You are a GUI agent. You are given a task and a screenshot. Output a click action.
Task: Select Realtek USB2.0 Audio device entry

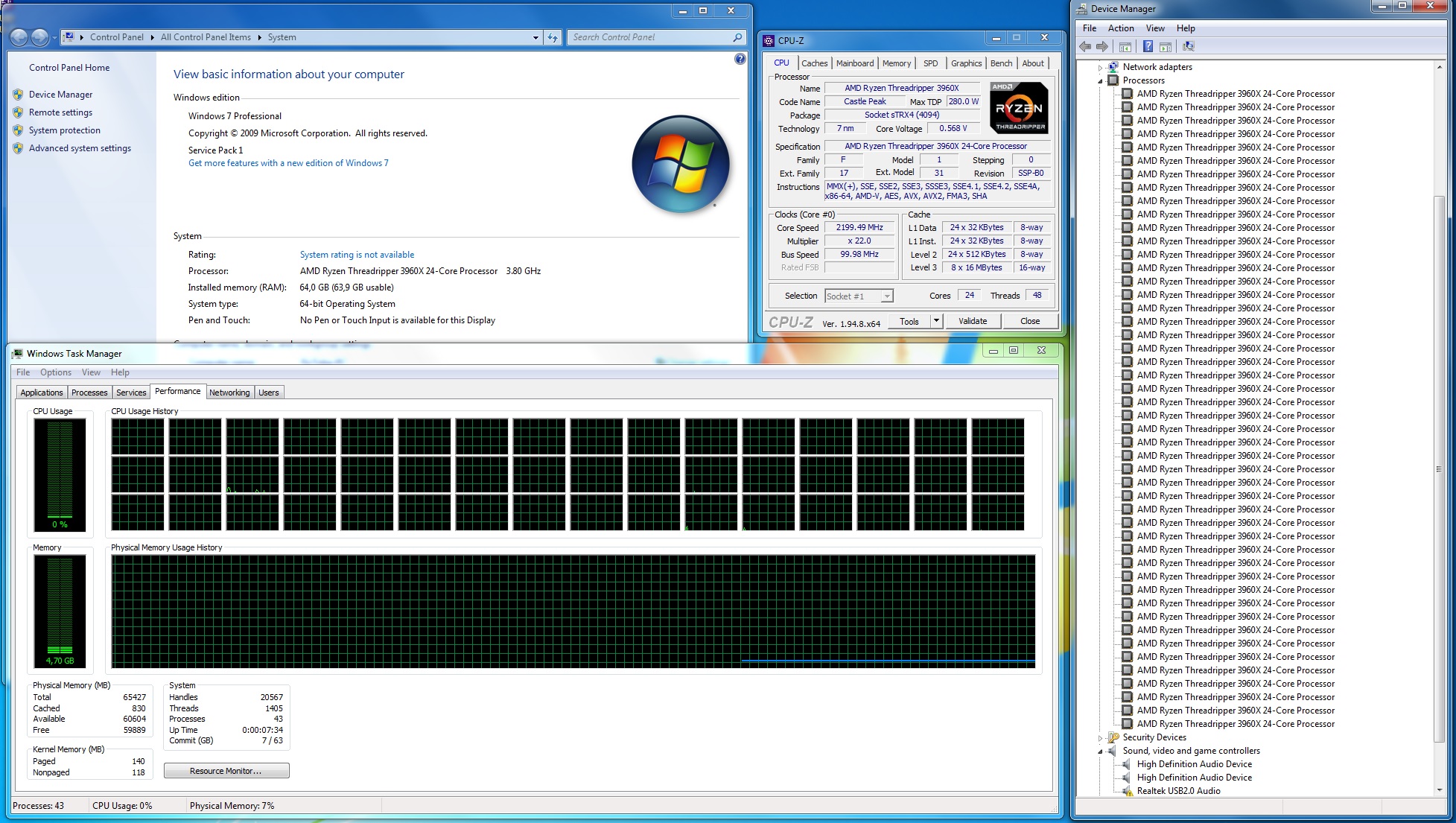(x=1178, y=791)
